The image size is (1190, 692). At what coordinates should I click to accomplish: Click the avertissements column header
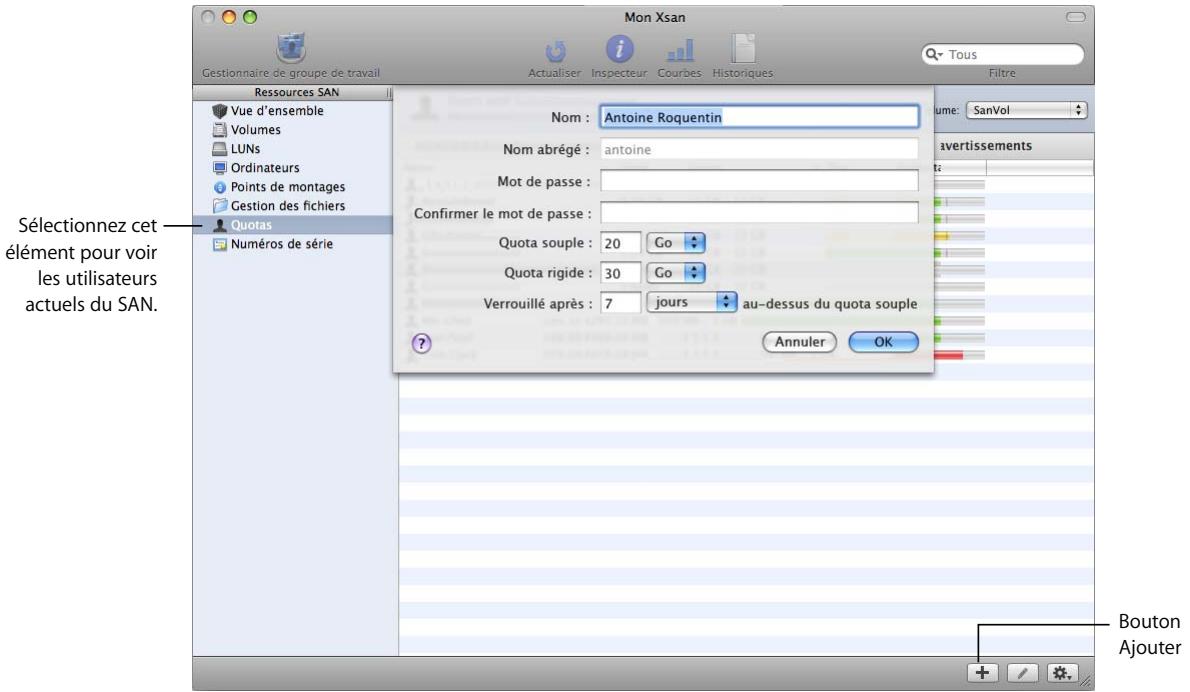[x=985, y=146]
